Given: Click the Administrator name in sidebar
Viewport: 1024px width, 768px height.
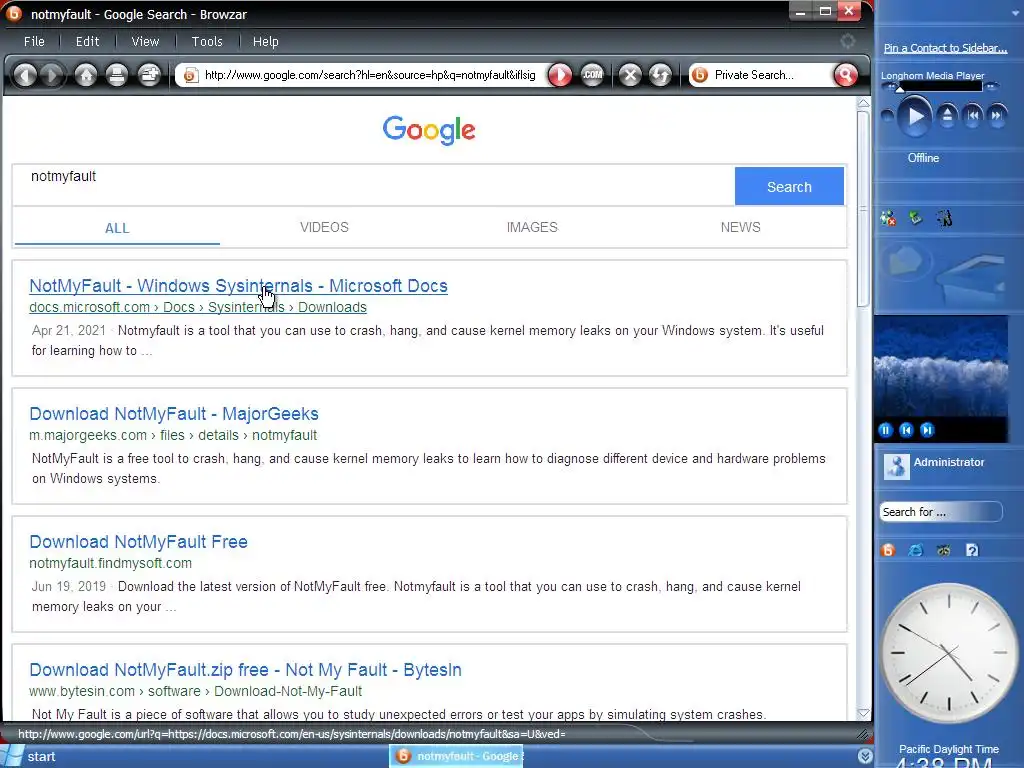Looking at the screenshot, I should tap(948, 462).
